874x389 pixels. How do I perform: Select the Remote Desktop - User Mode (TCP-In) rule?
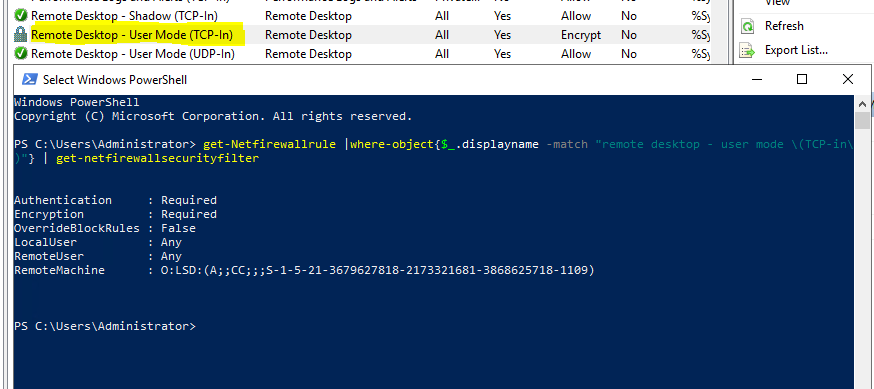click(x=132, y=35)
